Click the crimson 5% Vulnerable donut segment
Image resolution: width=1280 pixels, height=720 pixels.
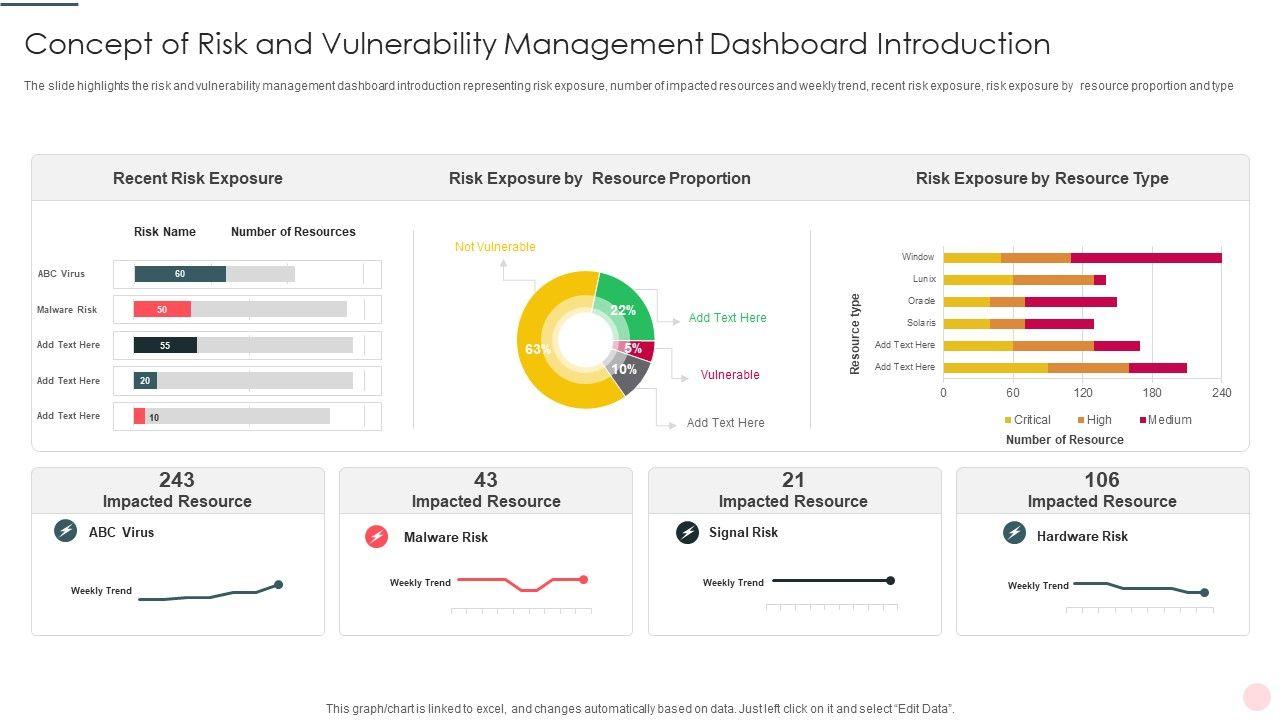[x=641, y=350]
